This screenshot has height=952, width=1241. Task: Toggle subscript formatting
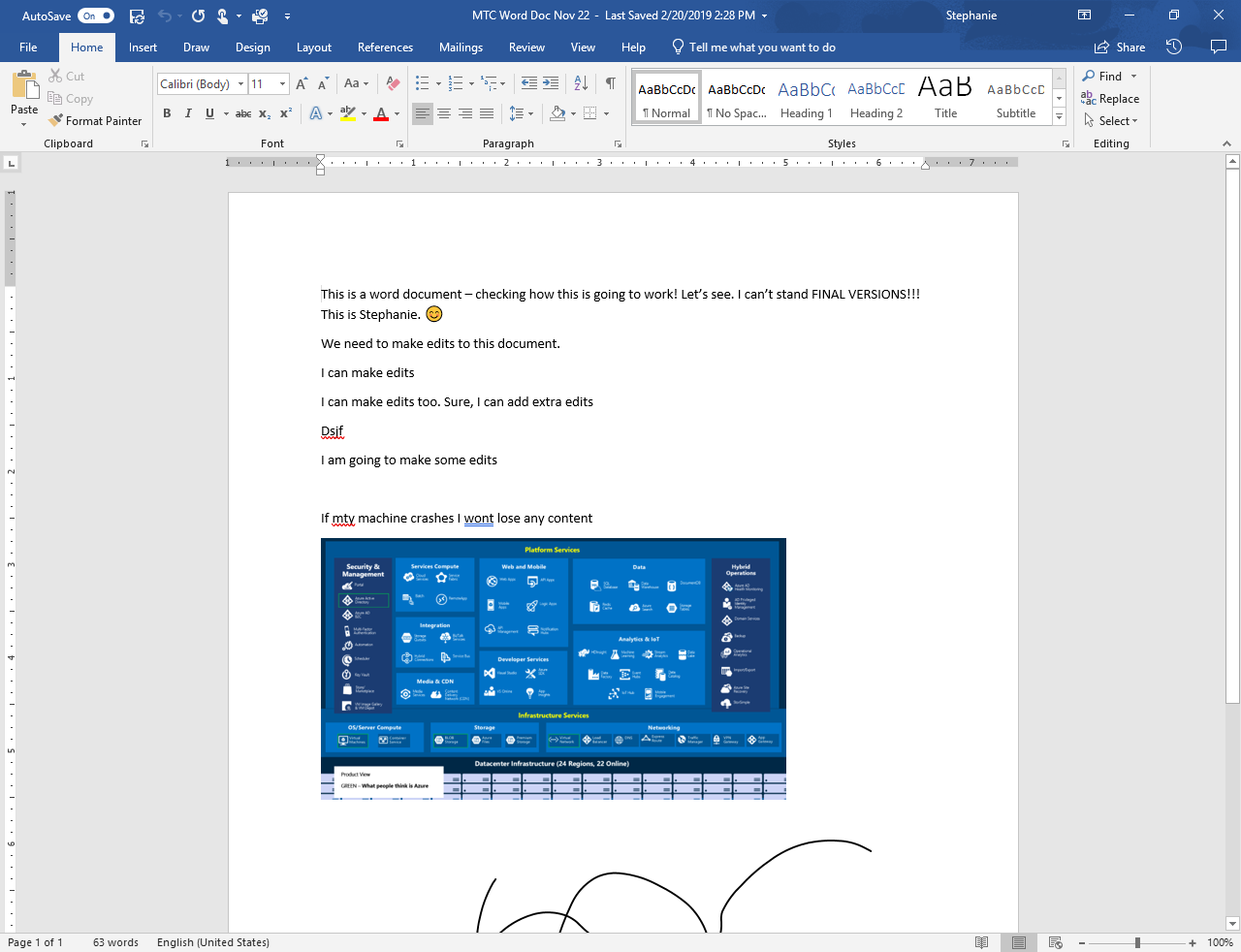point(264,113)
